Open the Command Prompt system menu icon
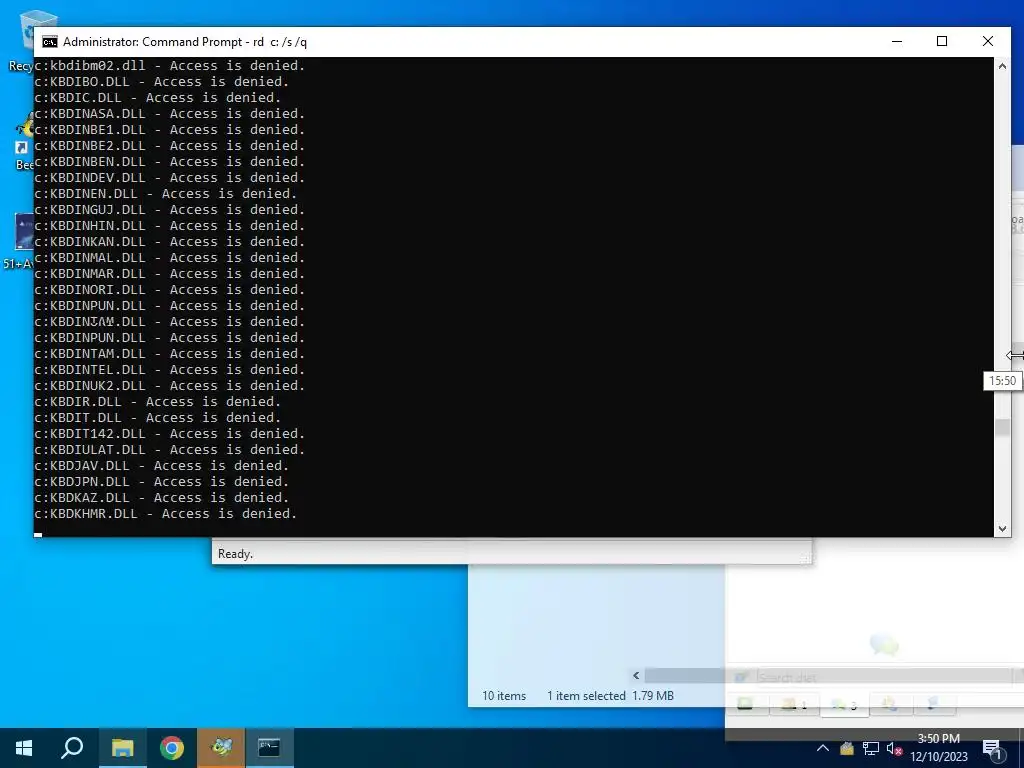The height and width of the screenshot is (768, 1024). pos(50,42)
